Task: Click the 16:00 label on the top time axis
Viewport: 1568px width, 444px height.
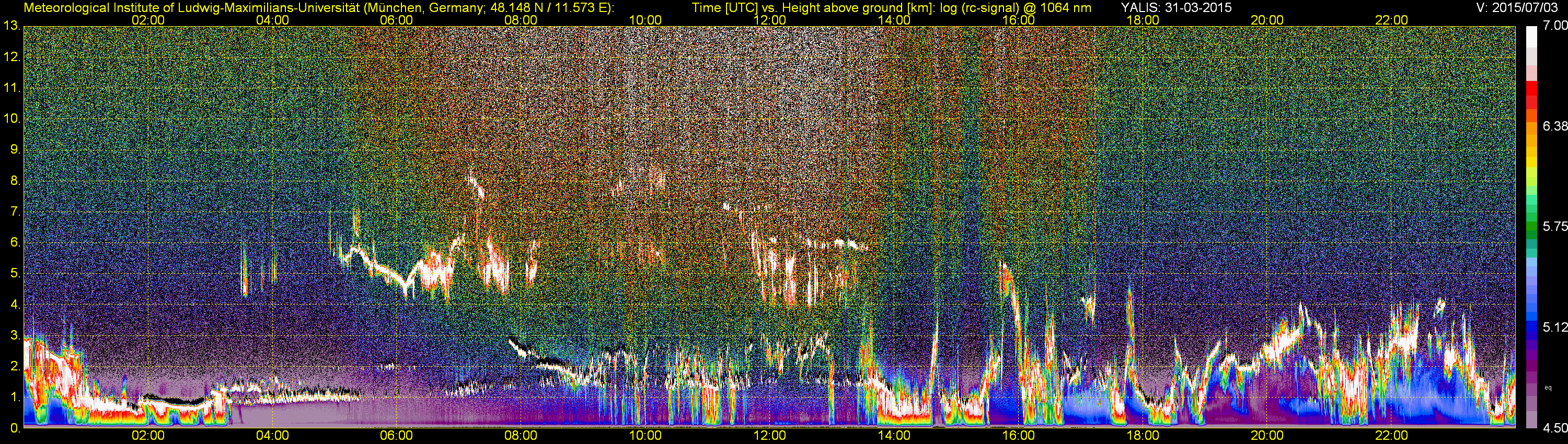Action: [1018, 20]
